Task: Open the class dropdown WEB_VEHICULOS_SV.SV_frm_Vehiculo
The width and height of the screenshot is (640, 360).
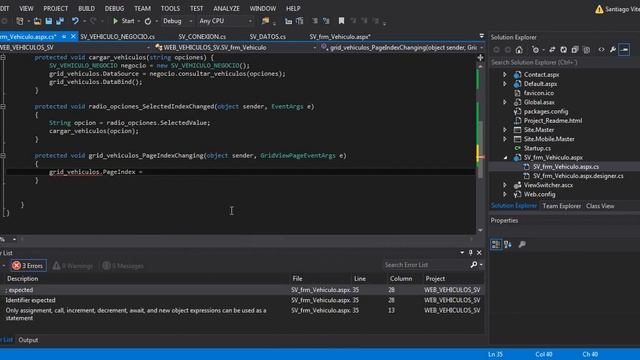Action: pyautogui.click(x=236, y=48)
